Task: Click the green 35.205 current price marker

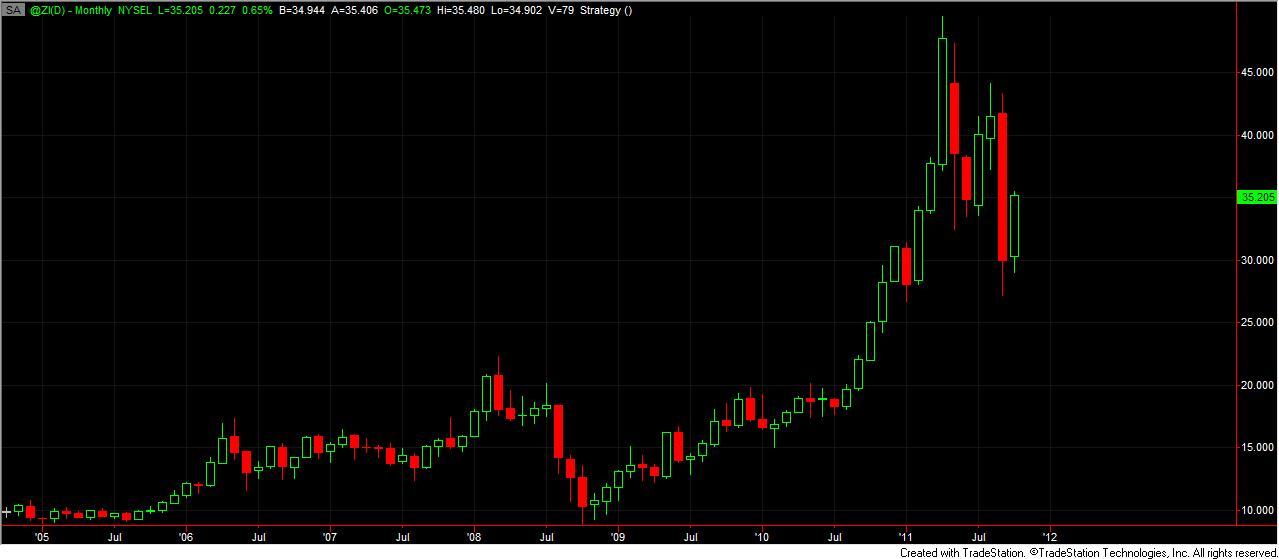Action: pos(1255,198)
